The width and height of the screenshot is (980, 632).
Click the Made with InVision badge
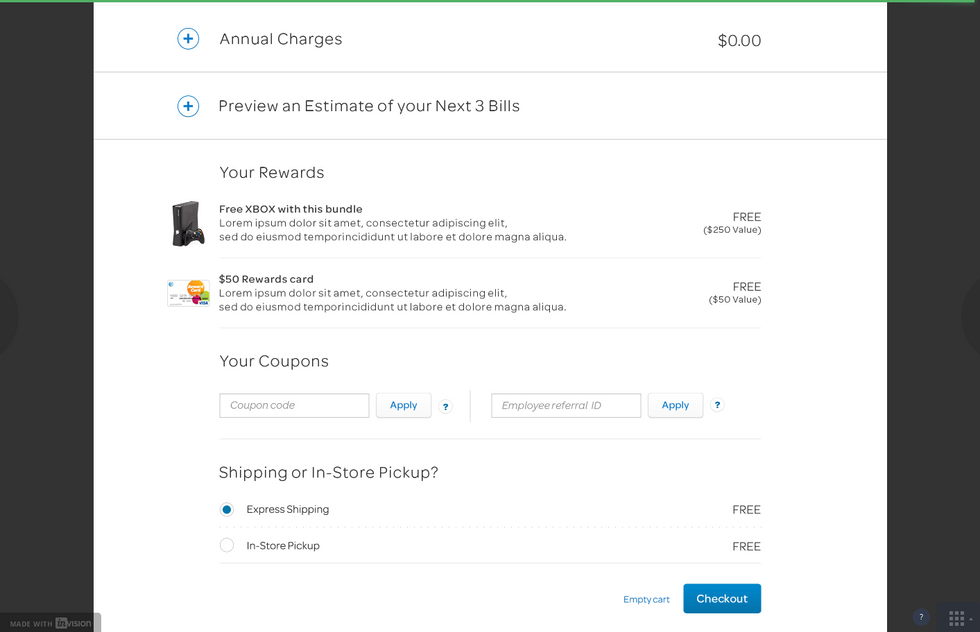click(x=50, y=622)
